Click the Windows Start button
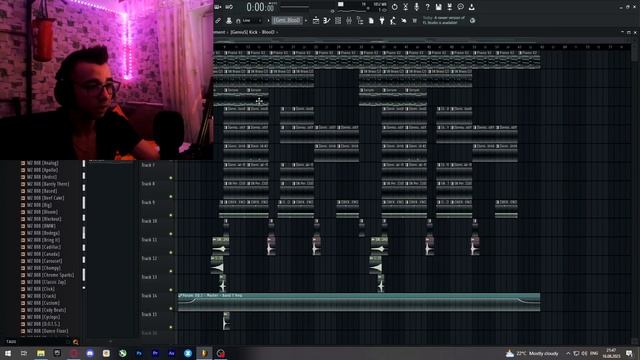640x360 pixels. (8, 353)
